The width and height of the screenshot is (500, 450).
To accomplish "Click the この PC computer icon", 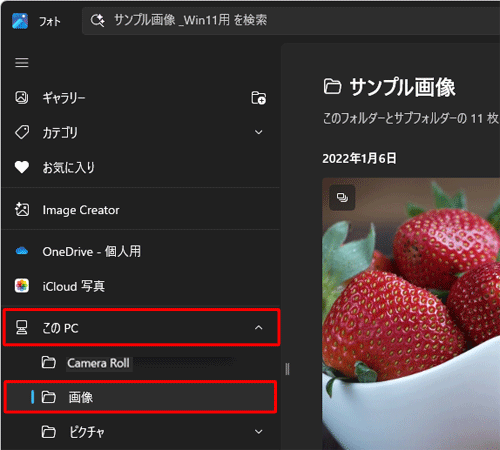I will [22, 327].
